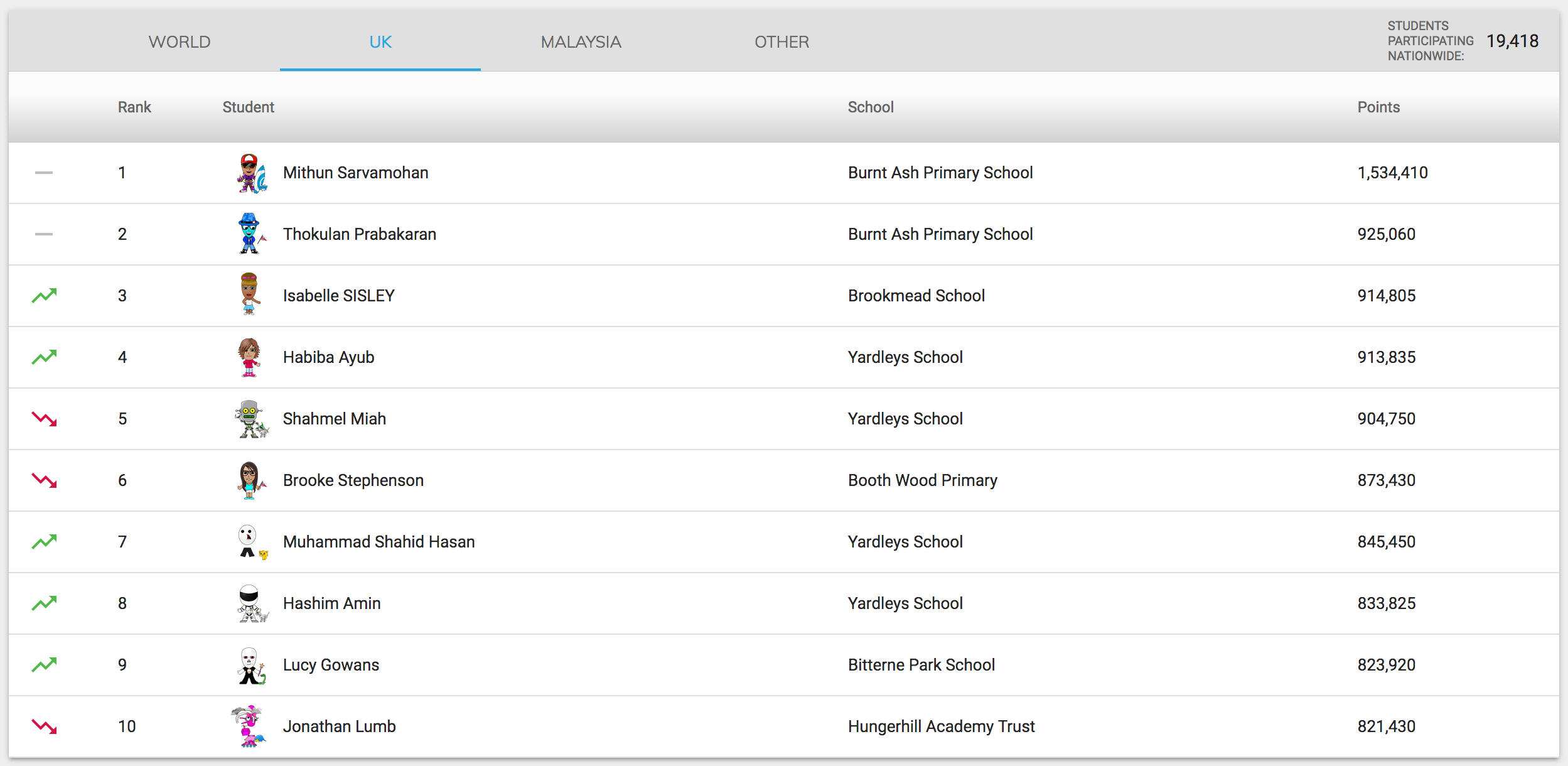Switch to the WORLD tab
The width and height of the screenshot is (1568, 766).
point(180,42)
